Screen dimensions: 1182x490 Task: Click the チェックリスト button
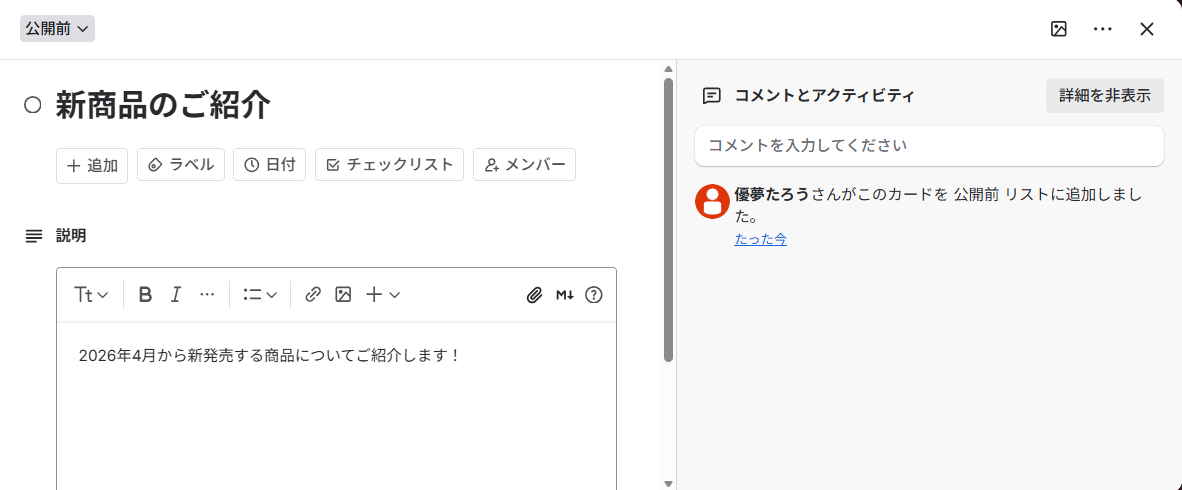389,165
